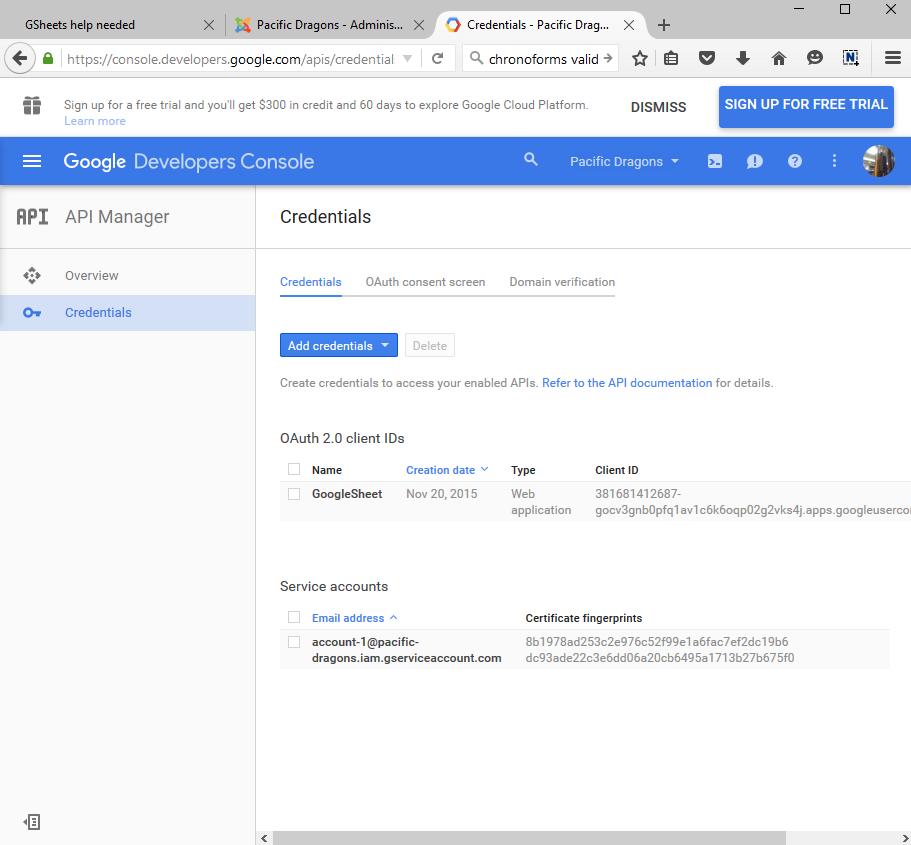
Task: Select the Credentials page tab
Action: pos(310,282)
